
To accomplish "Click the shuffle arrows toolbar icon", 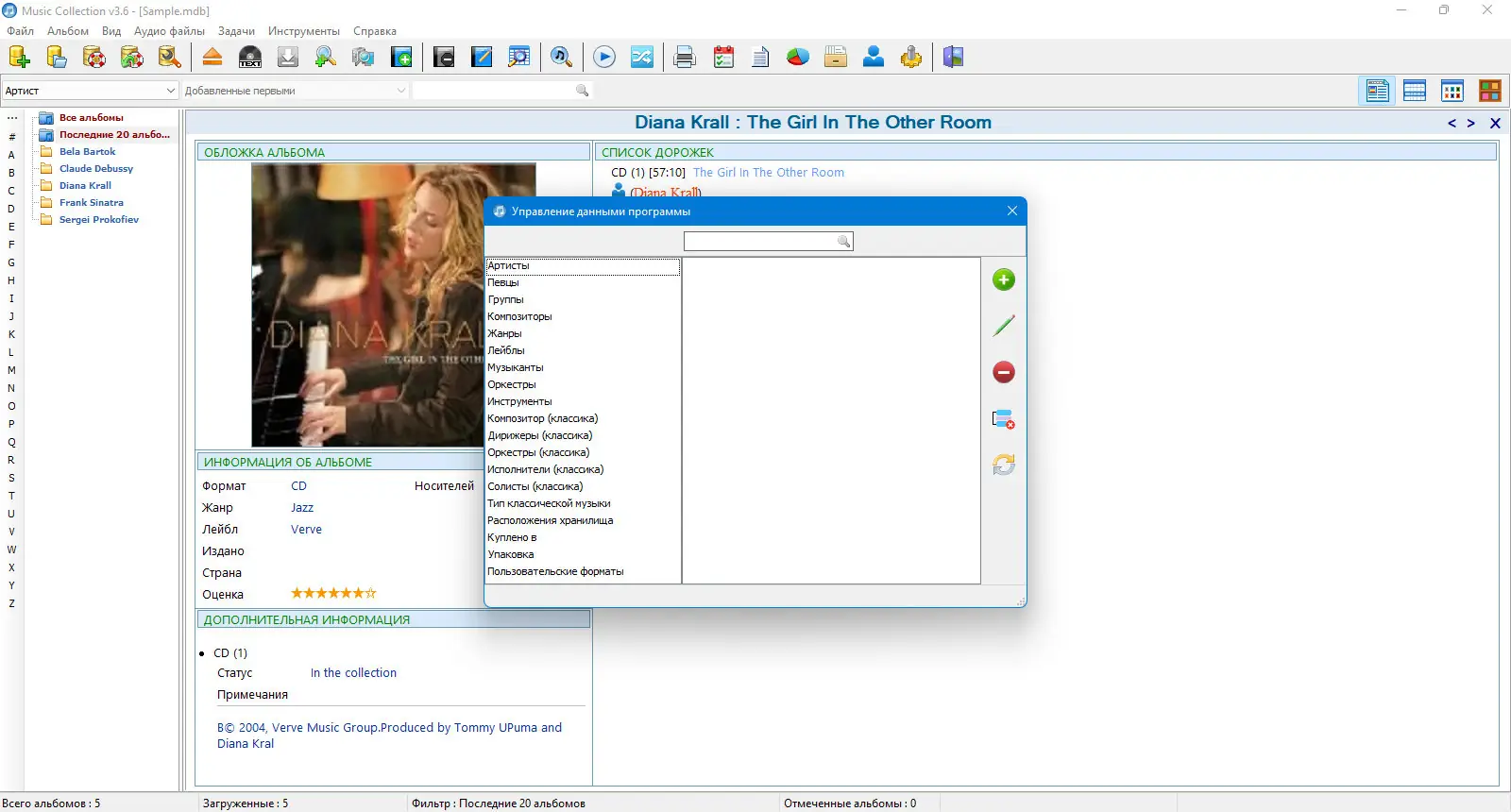I will [x=642, y=58].
